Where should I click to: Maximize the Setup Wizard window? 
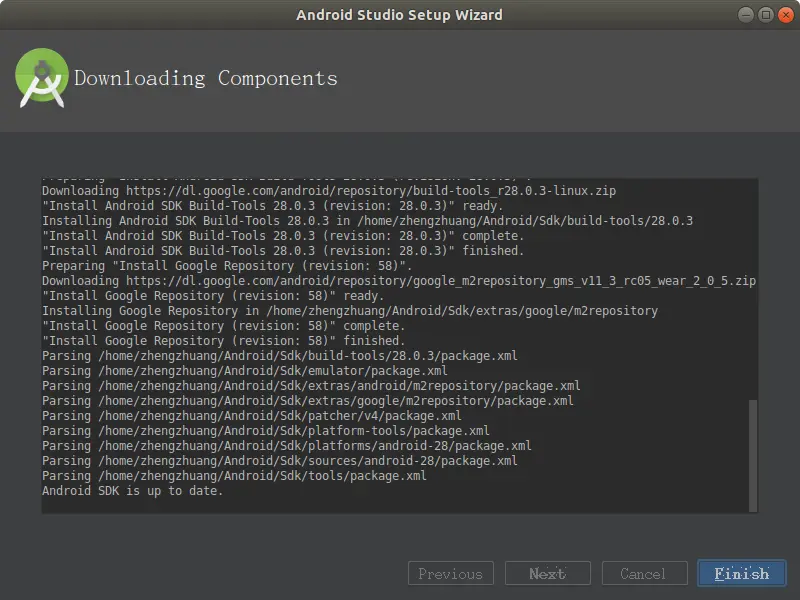click(x=765, y=15)
